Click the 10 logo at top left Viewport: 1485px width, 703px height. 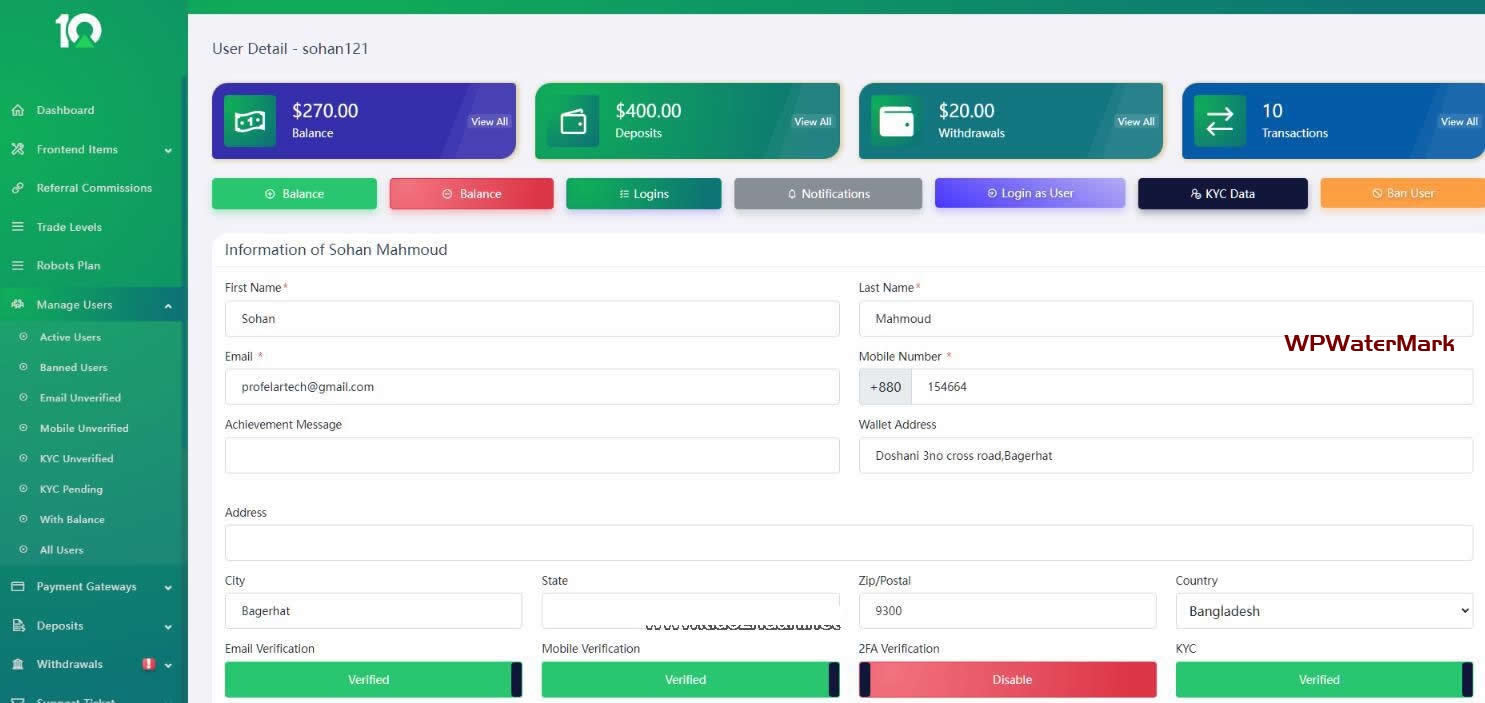(78, 32)
